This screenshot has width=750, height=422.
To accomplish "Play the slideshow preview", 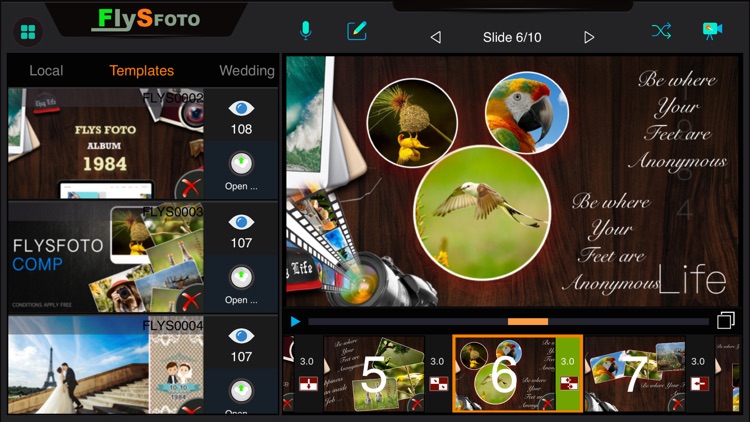I will point(296,321).
